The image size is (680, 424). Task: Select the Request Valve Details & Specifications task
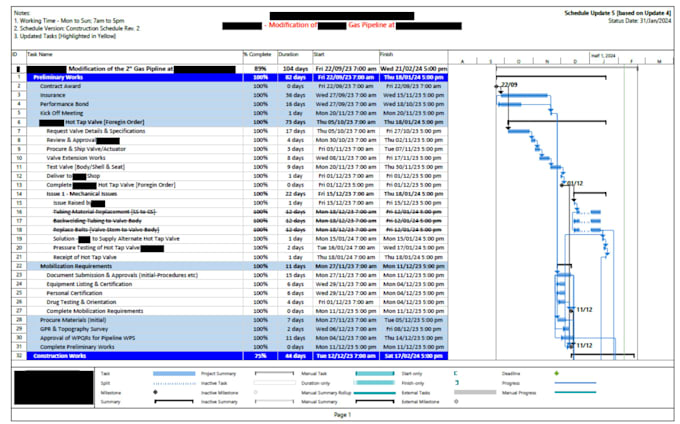(x=96, y=131)
